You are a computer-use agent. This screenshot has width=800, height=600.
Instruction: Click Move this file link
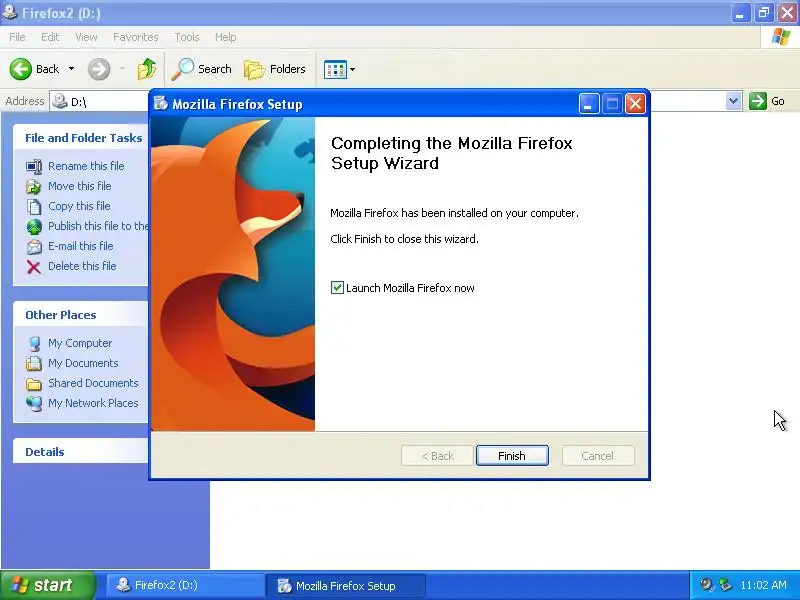tap(80, 186)
